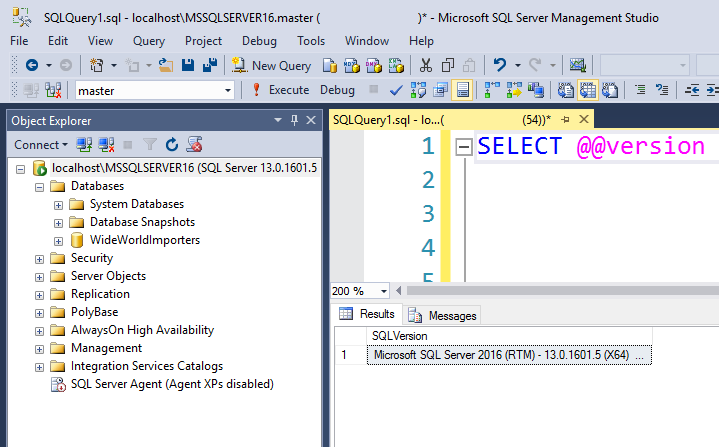Click the Navigate Backward arrow icon
This screenshot has width=719, height=447.
point(32,66)
